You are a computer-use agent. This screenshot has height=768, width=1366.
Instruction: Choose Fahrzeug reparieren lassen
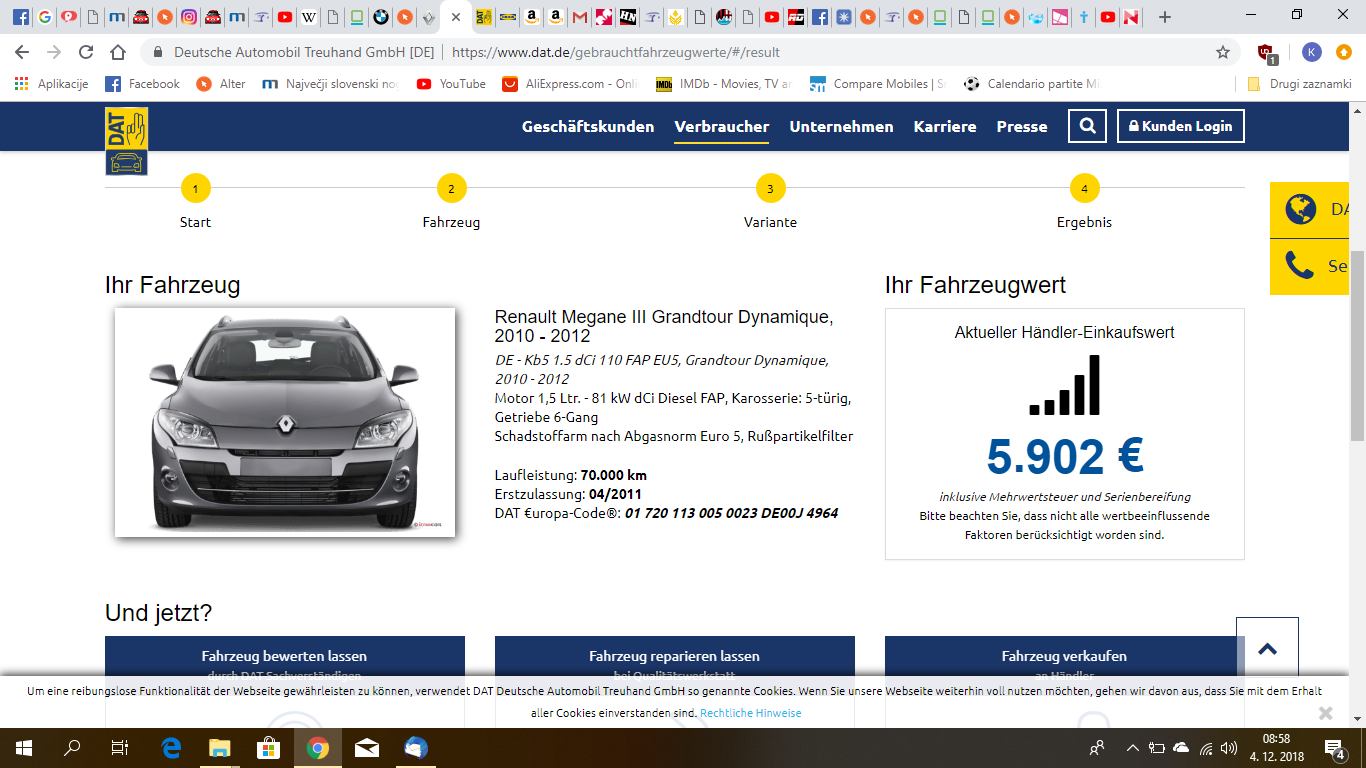click(x=675, y=657)
